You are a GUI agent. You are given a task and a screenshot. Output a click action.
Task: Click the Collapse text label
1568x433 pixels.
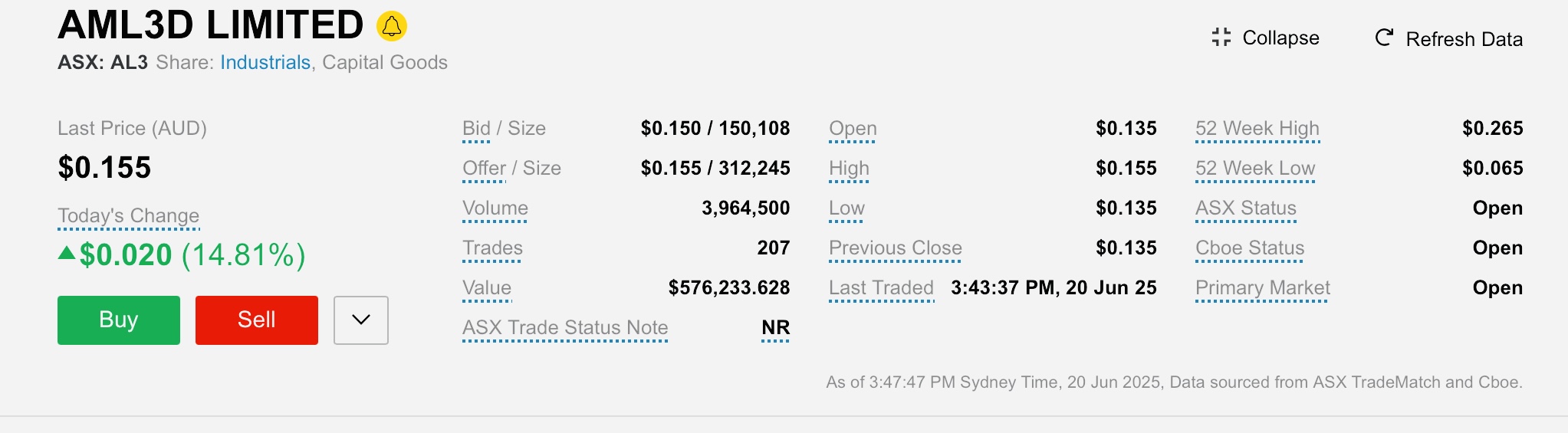click(1281, 38)
